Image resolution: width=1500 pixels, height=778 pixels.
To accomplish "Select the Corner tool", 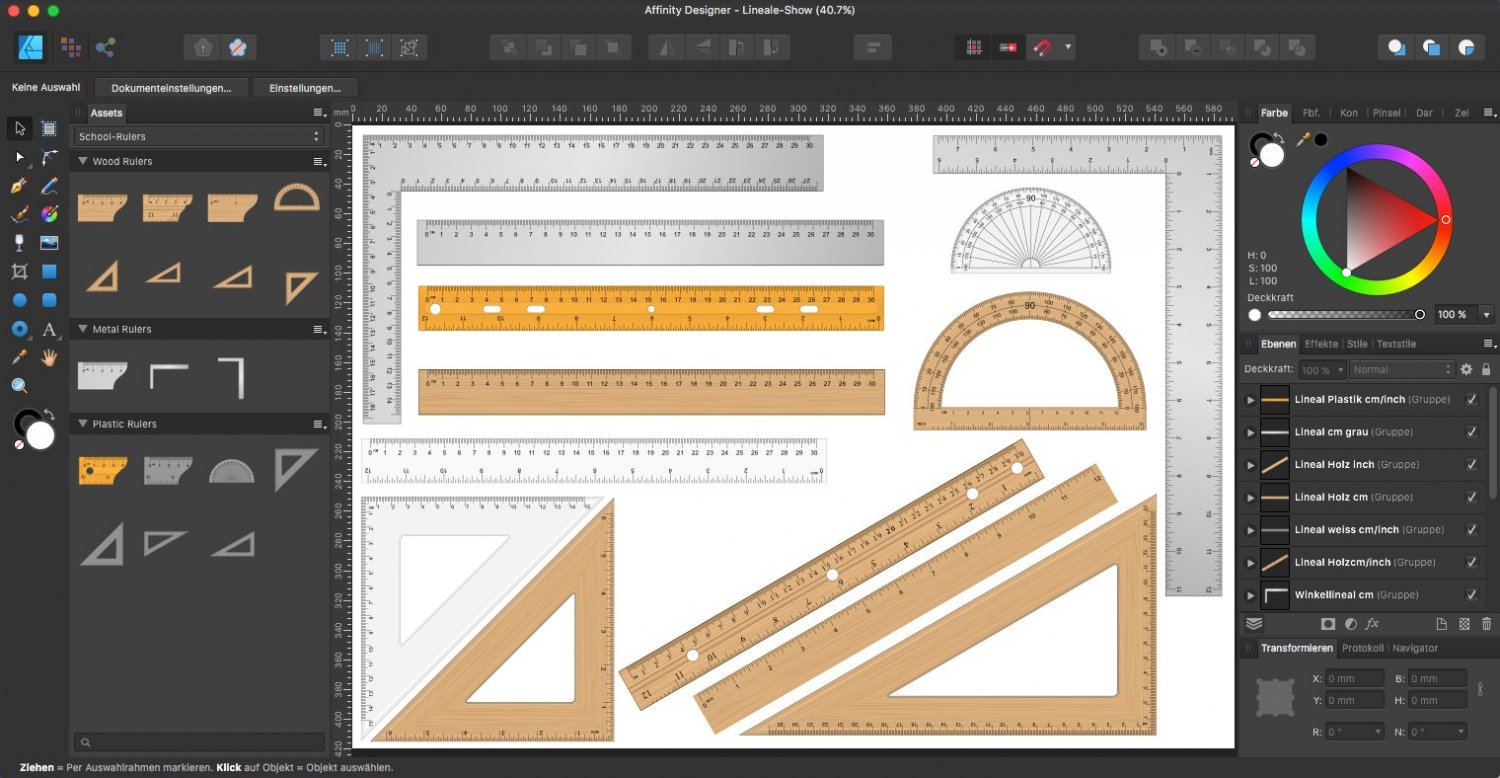I will click(49, 157).
